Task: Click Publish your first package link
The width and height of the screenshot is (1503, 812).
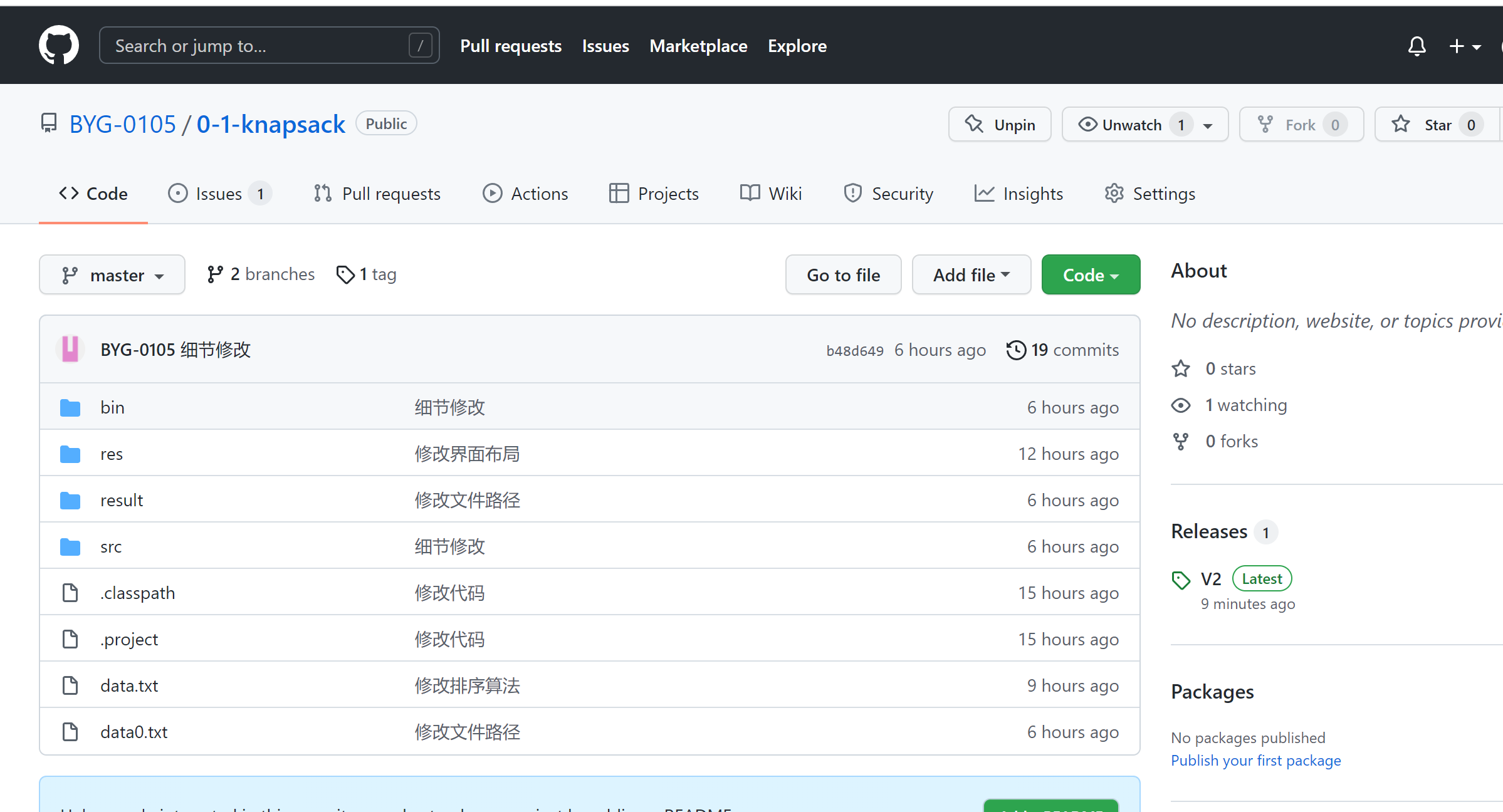Action: 1255,760
